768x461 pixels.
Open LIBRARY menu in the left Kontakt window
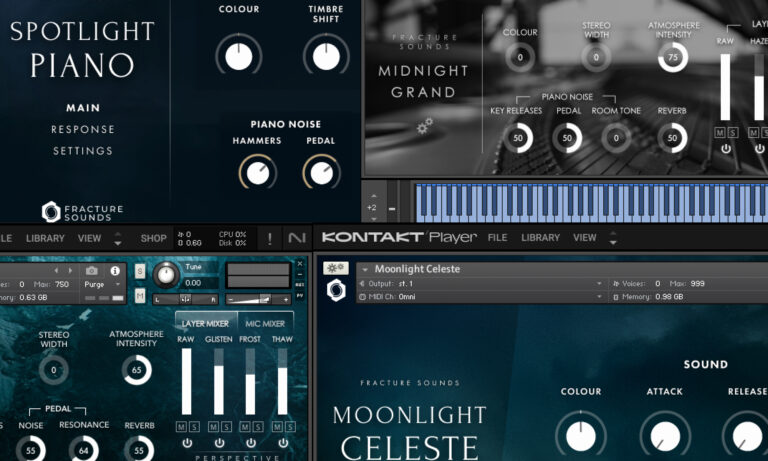45,239
